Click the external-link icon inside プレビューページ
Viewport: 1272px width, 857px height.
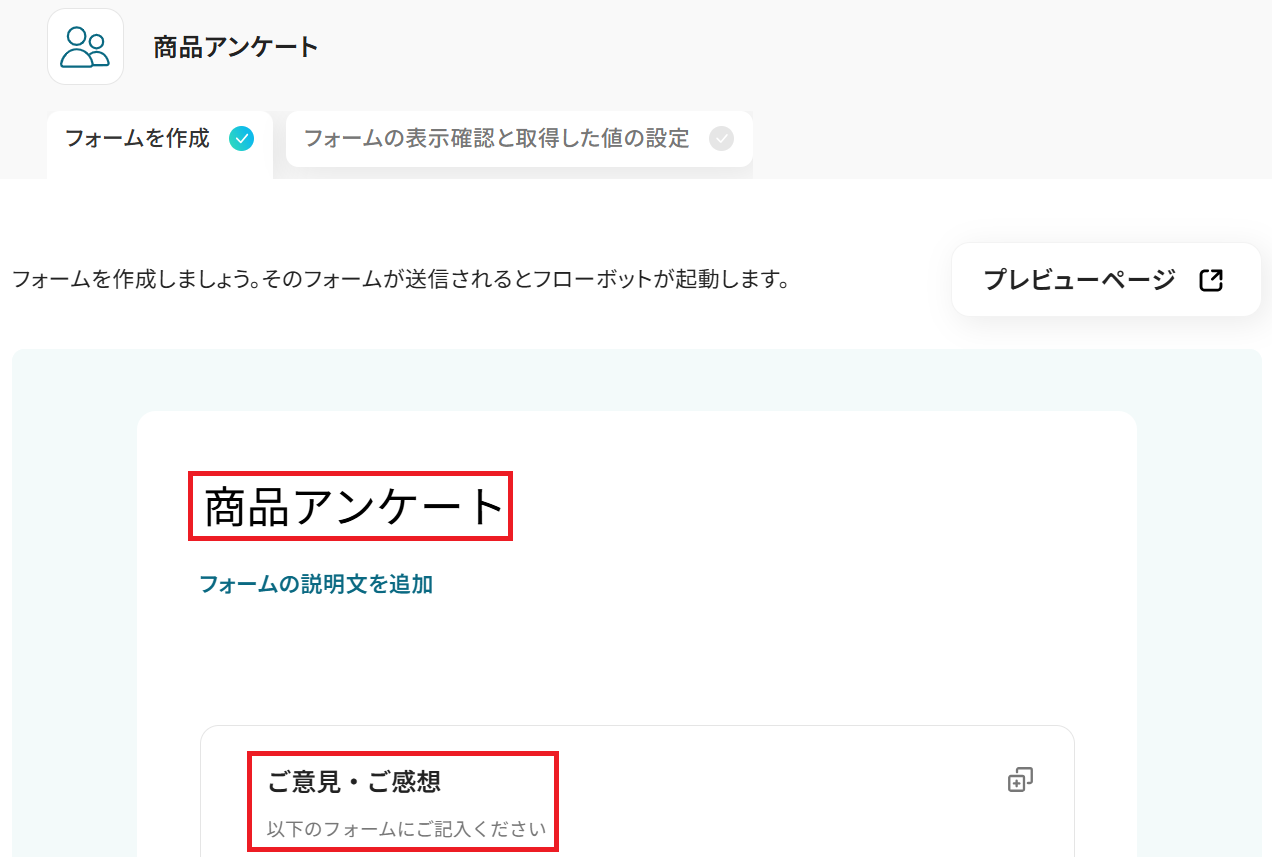(x=1210, y=280)
